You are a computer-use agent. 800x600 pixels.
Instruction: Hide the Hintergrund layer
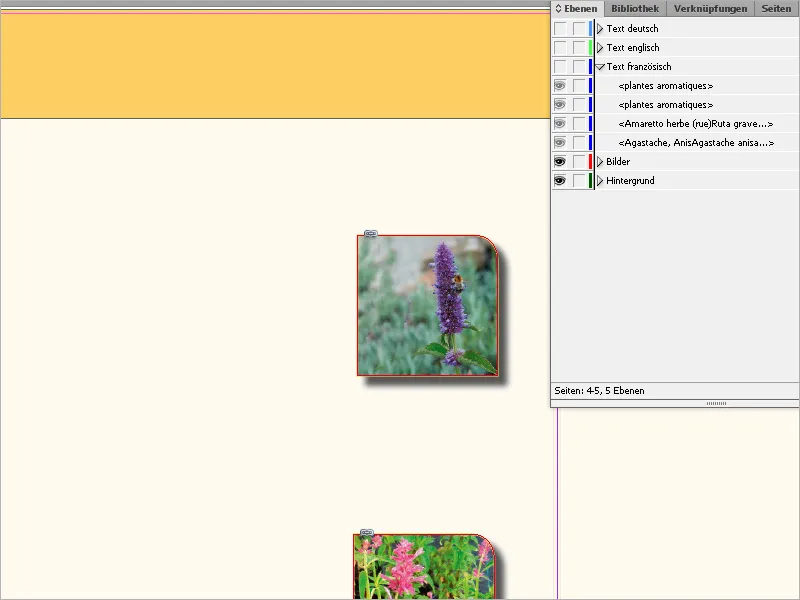560,181
